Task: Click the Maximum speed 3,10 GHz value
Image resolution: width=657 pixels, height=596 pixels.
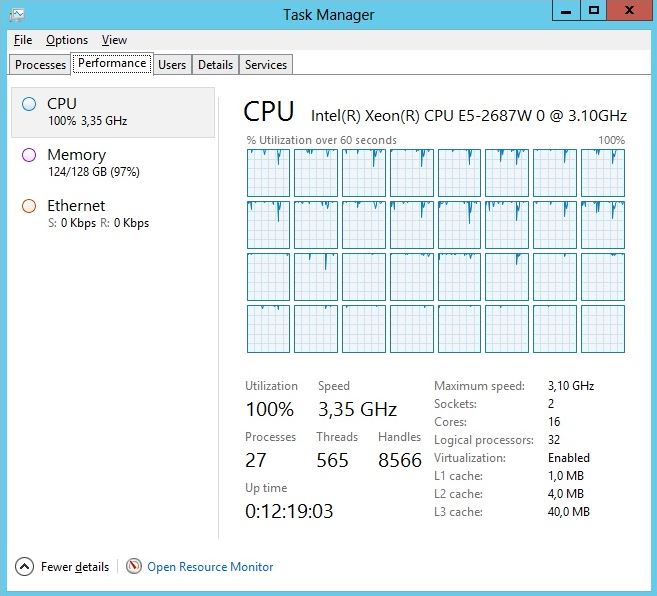Action: [x=571, y=386]
